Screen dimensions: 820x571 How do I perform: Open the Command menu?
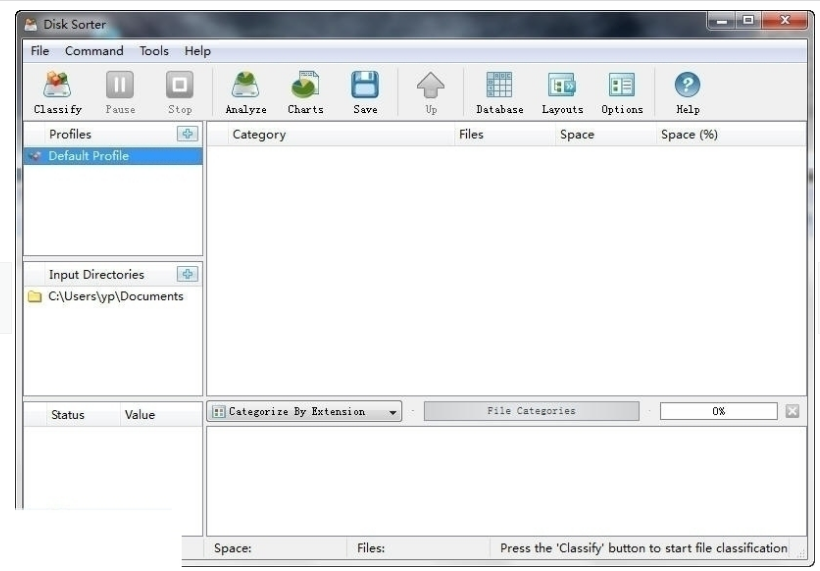pyautogui.click(x=94, y=51)
